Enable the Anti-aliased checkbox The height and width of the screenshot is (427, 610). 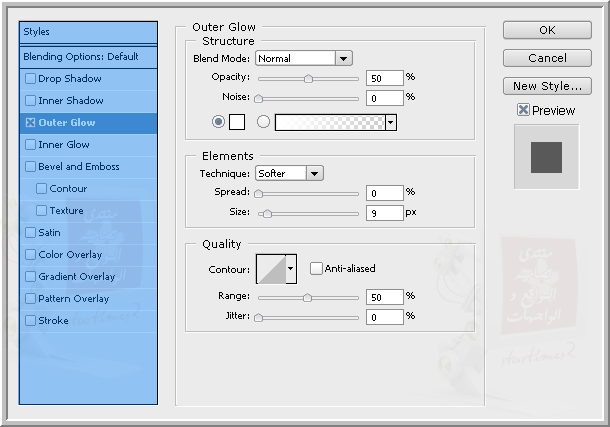coord(316,268)
